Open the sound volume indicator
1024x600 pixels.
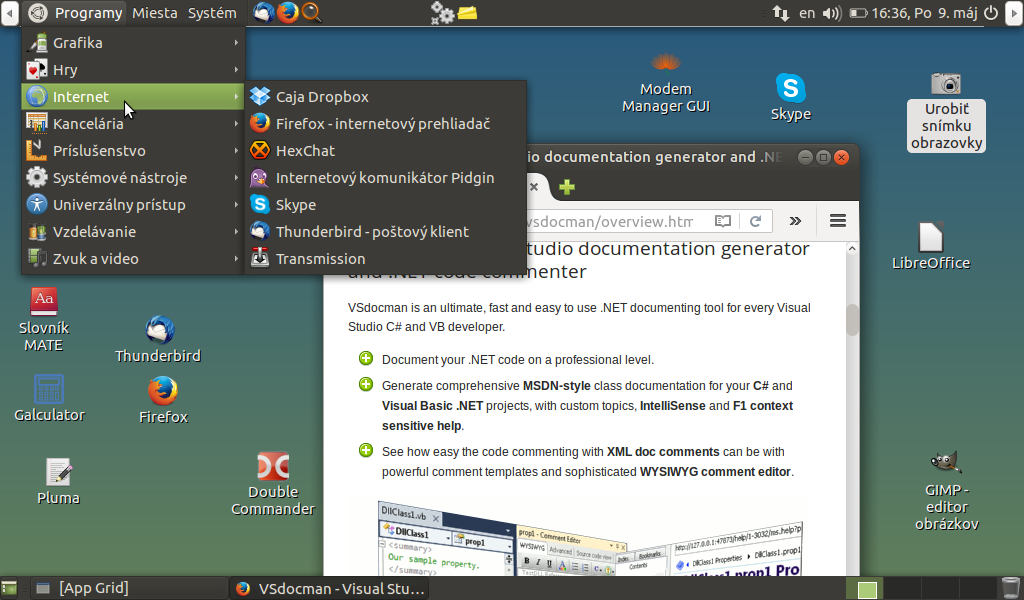831,13
